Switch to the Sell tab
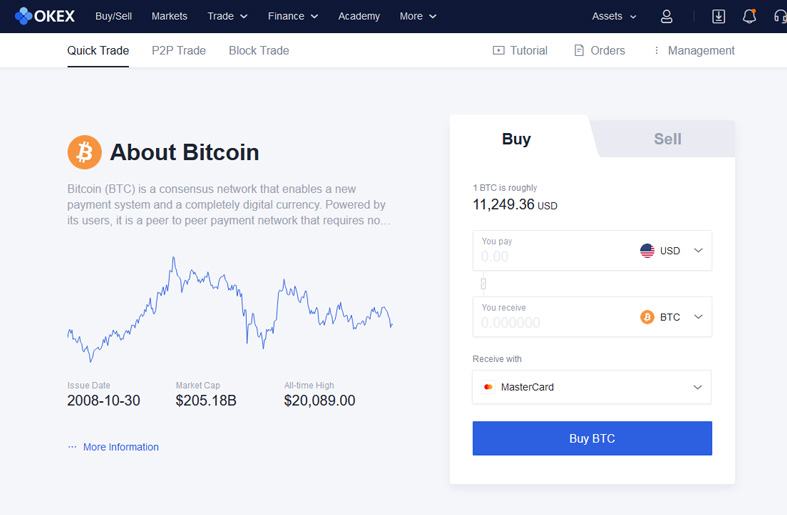The height and width of the screenshot is (515, 787). 667,139
